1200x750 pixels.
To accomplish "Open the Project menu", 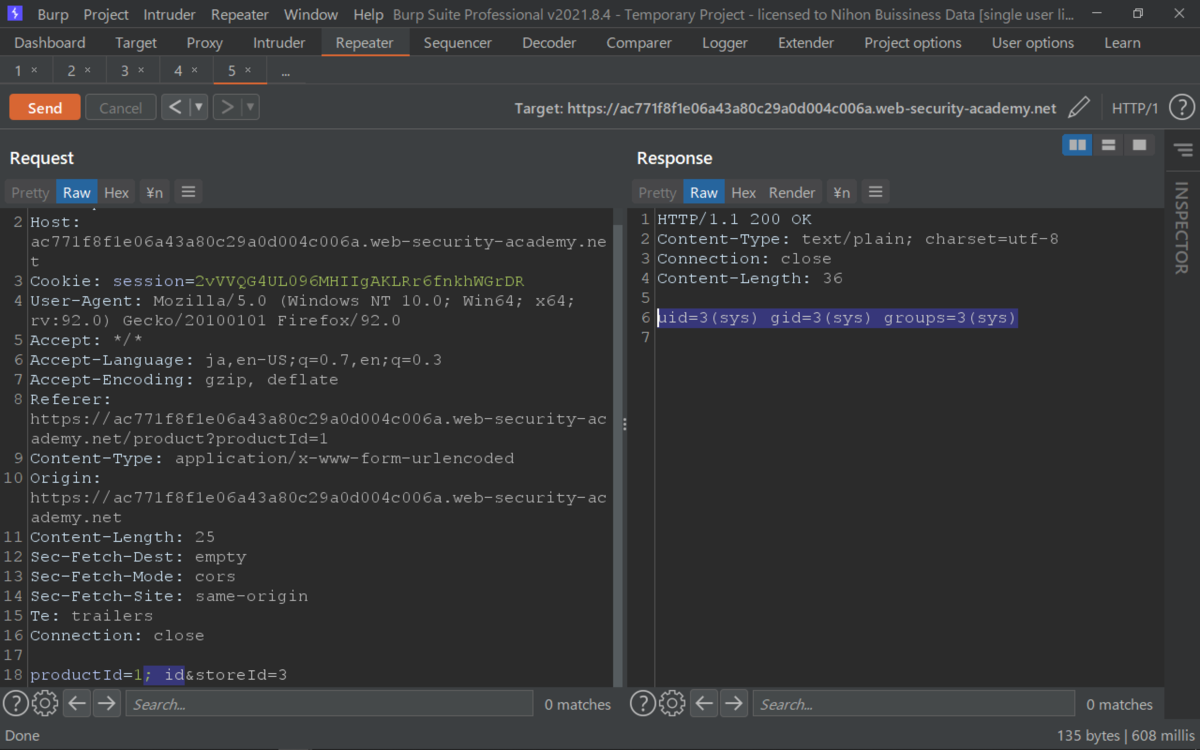I will pos(106,15).
